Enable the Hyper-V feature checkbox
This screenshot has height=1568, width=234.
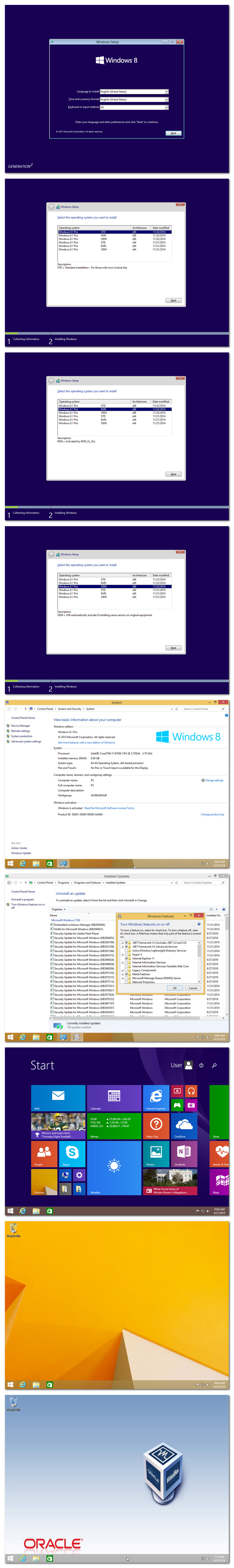click(126, 955)
